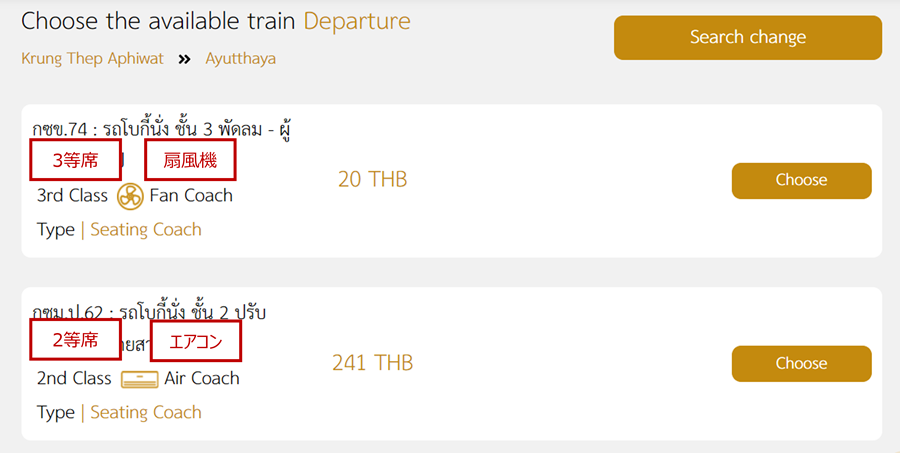Click the first train's Seating Coach type
This screenshot has height=453, width=900.
(146, 230)
